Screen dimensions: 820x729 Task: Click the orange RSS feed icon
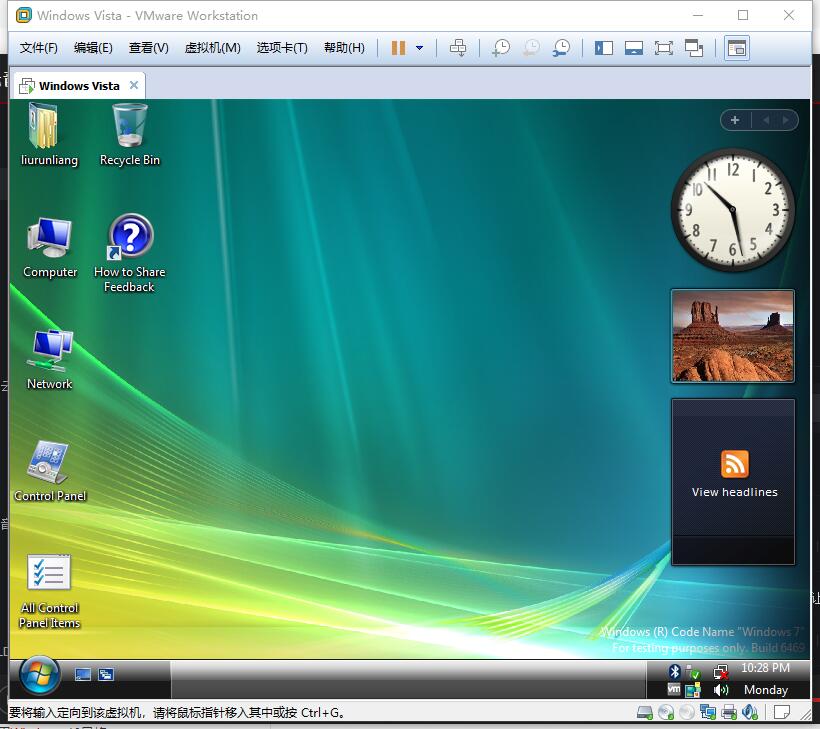coord(735,464)
